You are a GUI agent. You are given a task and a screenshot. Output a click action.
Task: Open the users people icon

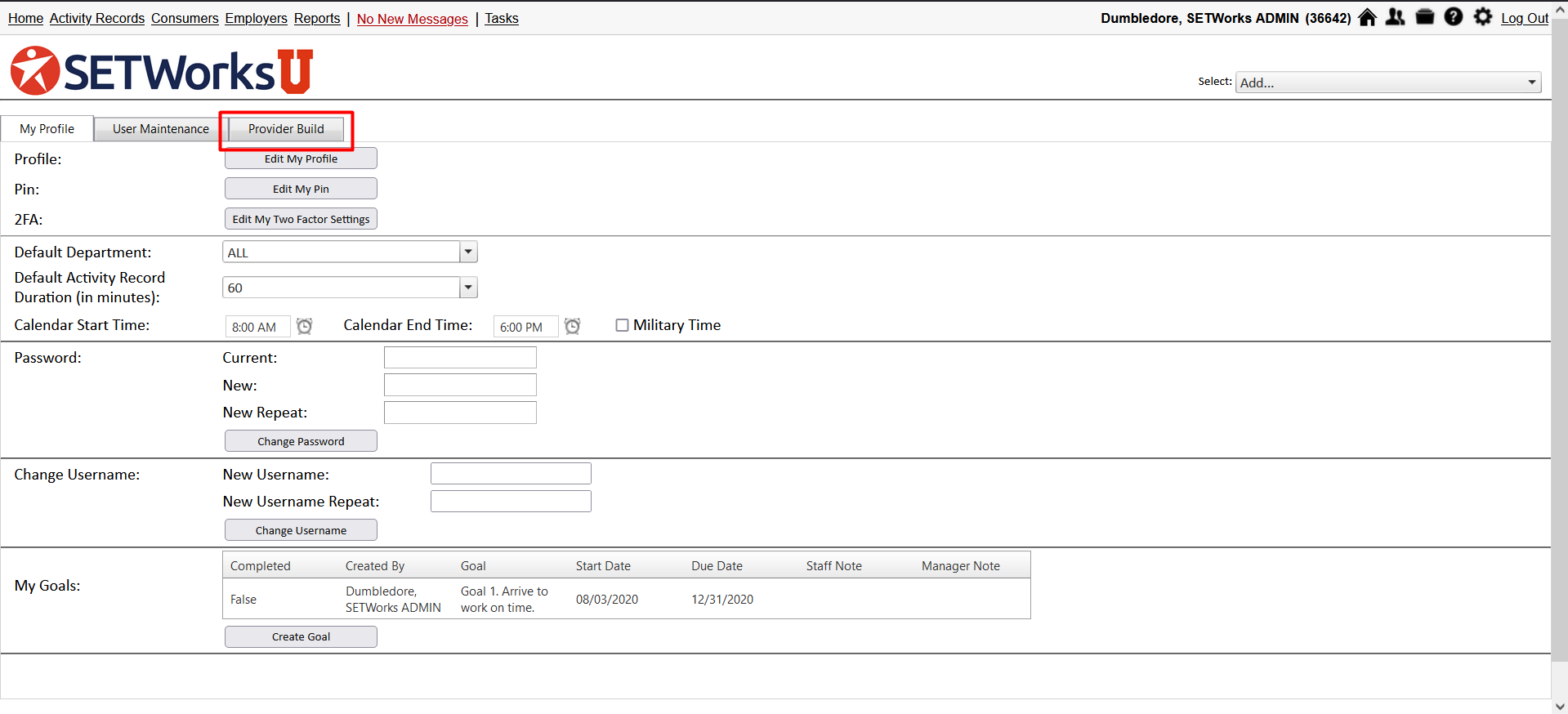pyautogui.click(x=1396, y=17)
